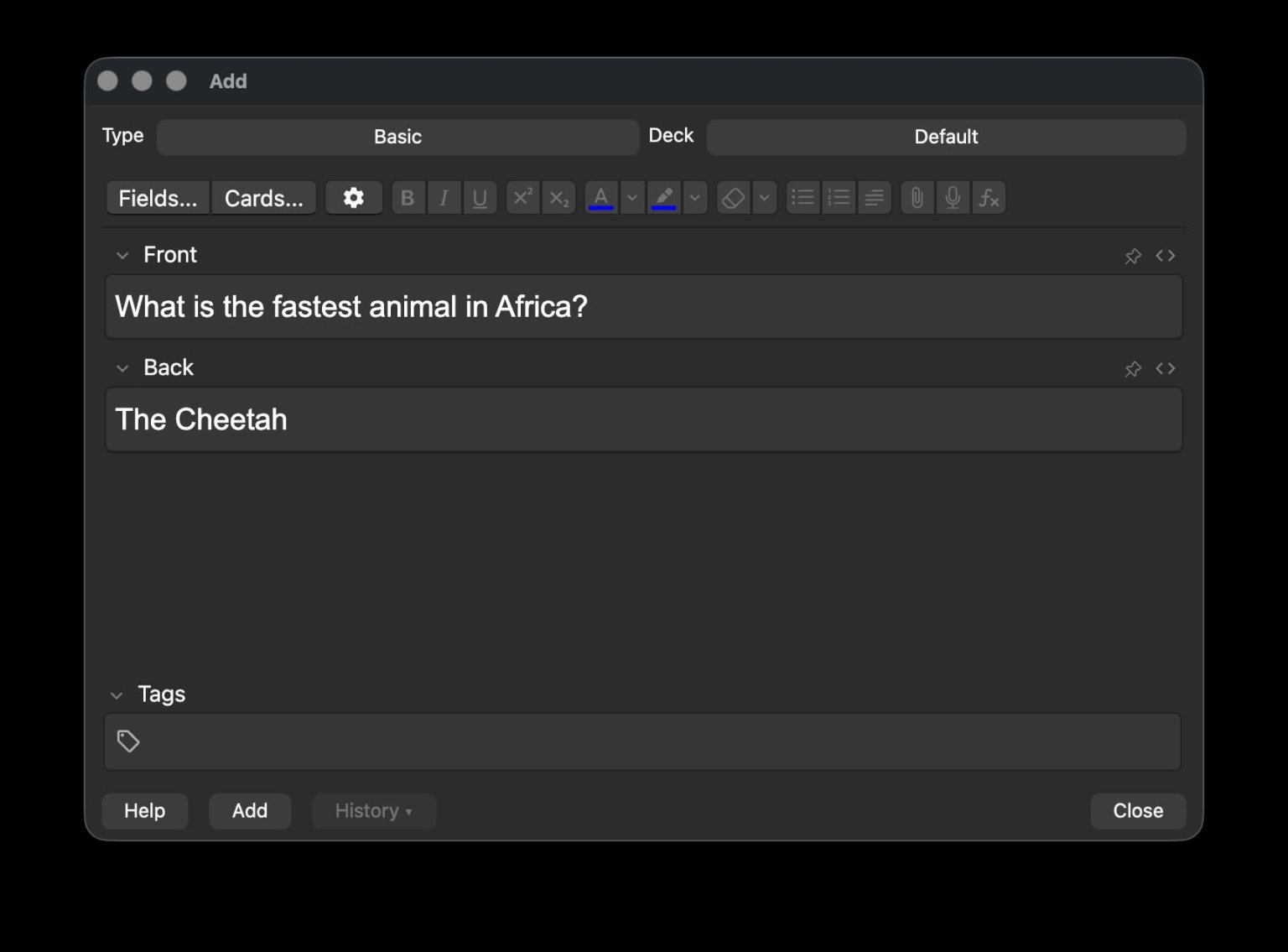The width and height of the screenshot is (1288, 952).
Task: Open the text alignment options
Action: 875,198
